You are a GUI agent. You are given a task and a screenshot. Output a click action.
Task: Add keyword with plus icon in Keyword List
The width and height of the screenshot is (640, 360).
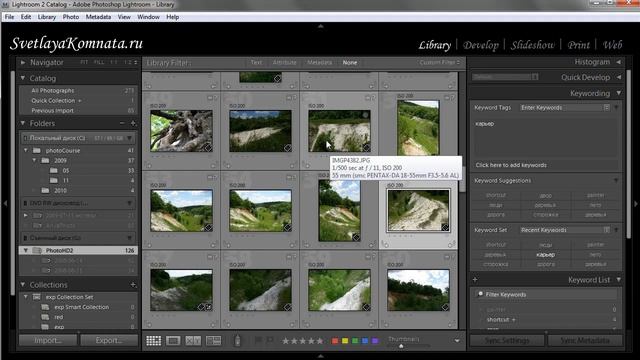(475, 280)
